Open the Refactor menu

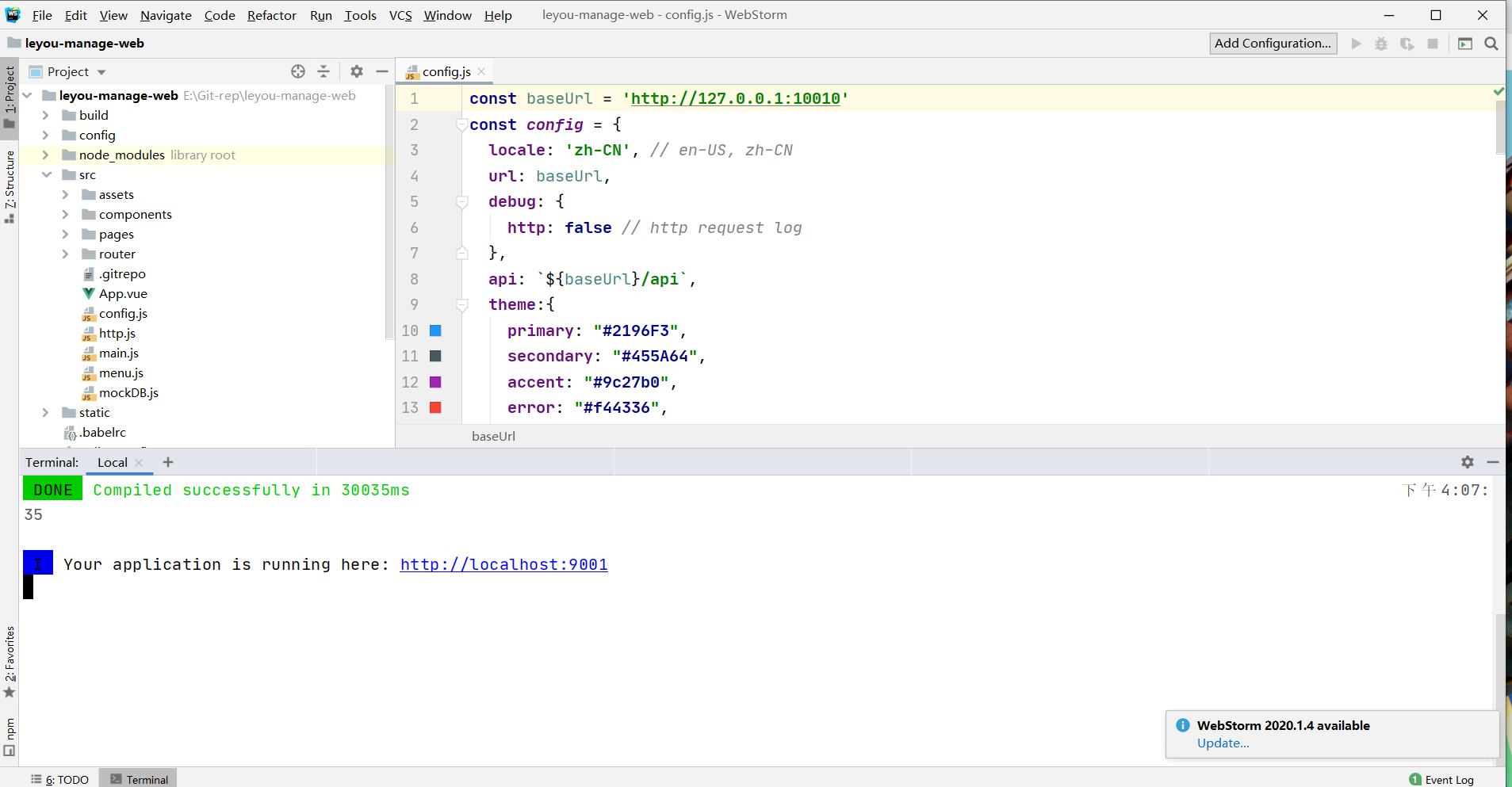pos(272,15)
